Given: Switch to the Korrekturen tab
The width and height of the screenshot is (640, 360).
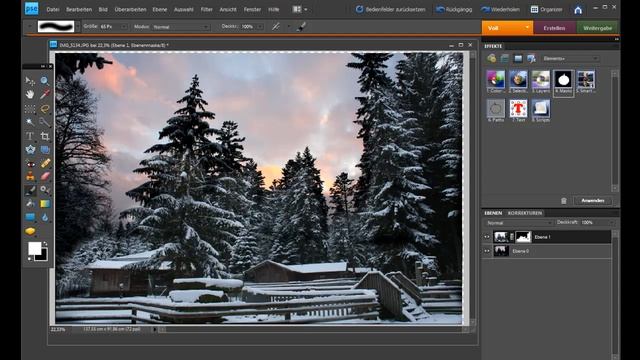Looking at the screenshot, I should coord(524,213).
